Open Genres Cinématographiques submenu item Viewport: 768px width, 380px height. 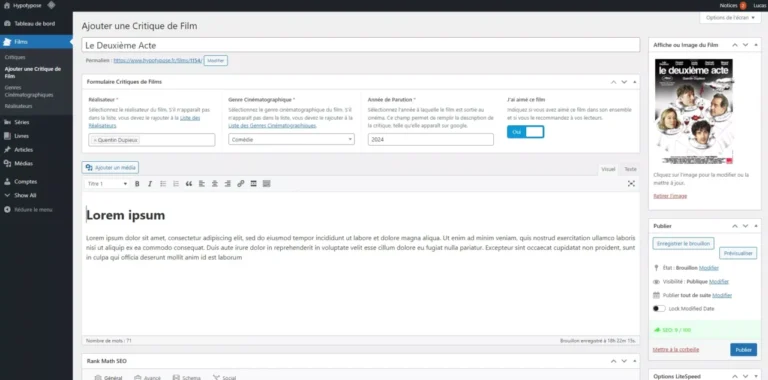point(29,91)
